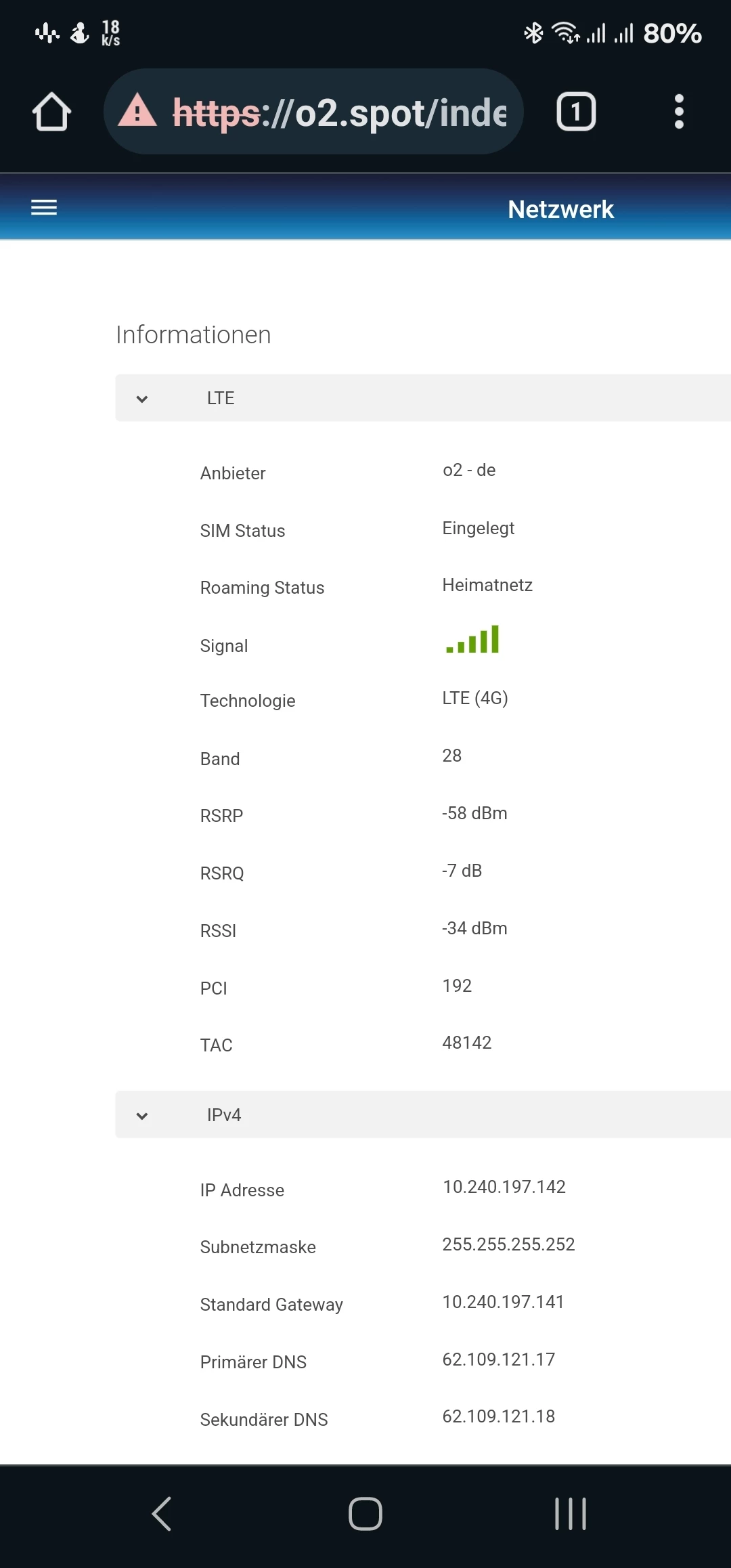
Task: Tap the green signal strength bars
Action: [473, 640]
